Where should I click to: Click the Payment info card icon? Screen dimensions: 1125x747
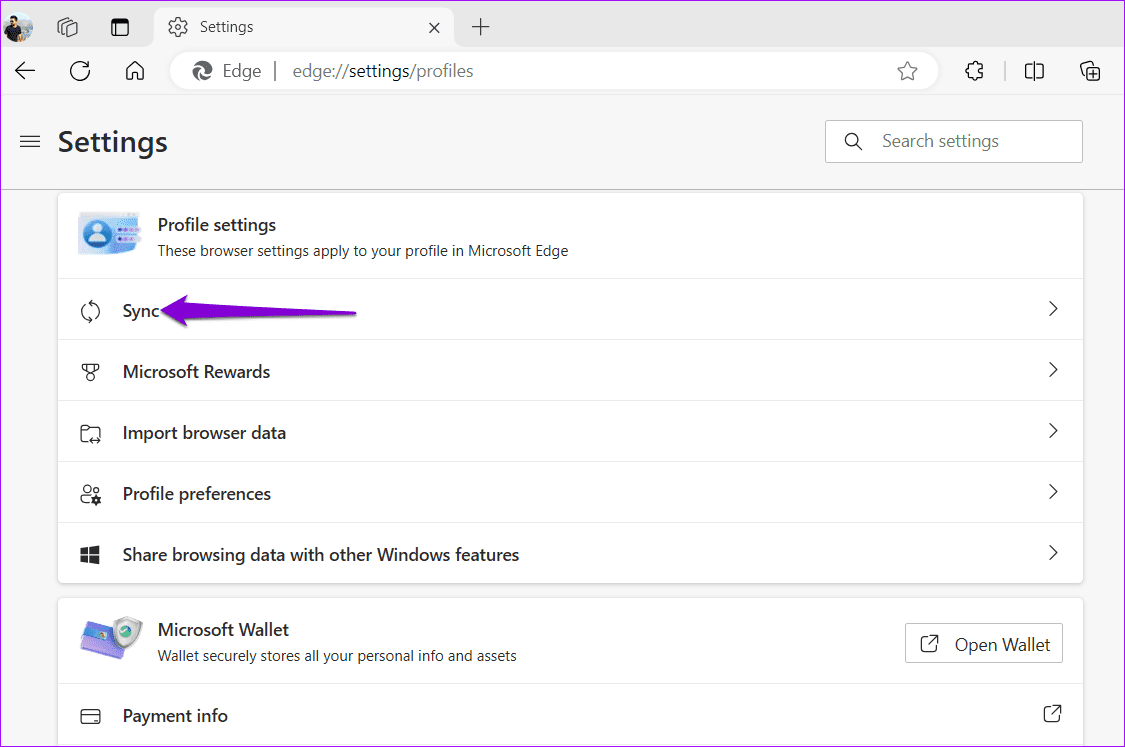[x=90, y=715]
